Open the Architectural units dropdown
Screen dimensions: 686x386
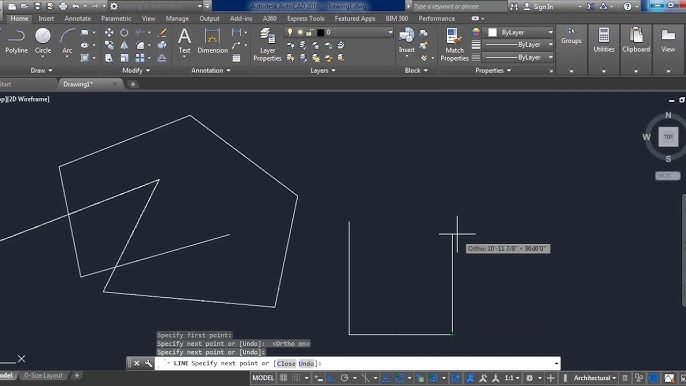(595, 378)
